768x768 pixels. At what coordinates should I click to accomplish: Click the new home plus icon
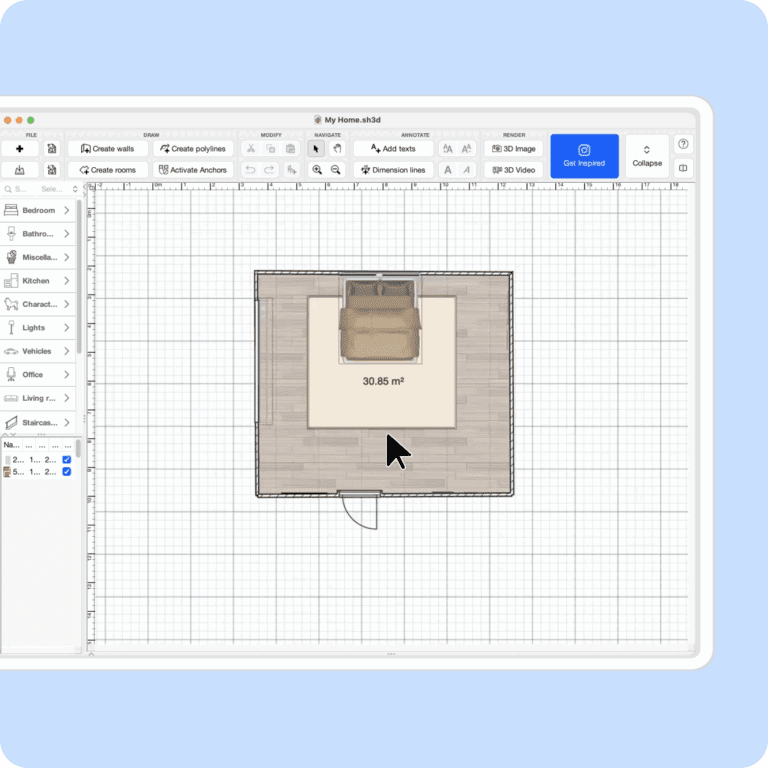pyautogui.click(x=20, y=149)
